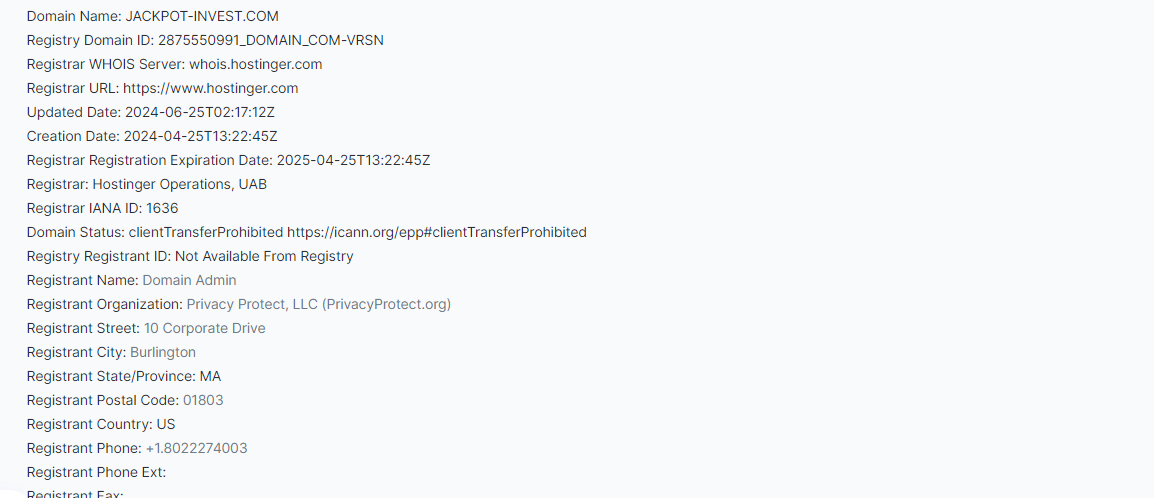Click the Registry Domain ID value
Screen dimensions: 1154x498
[x=271, y=40]
